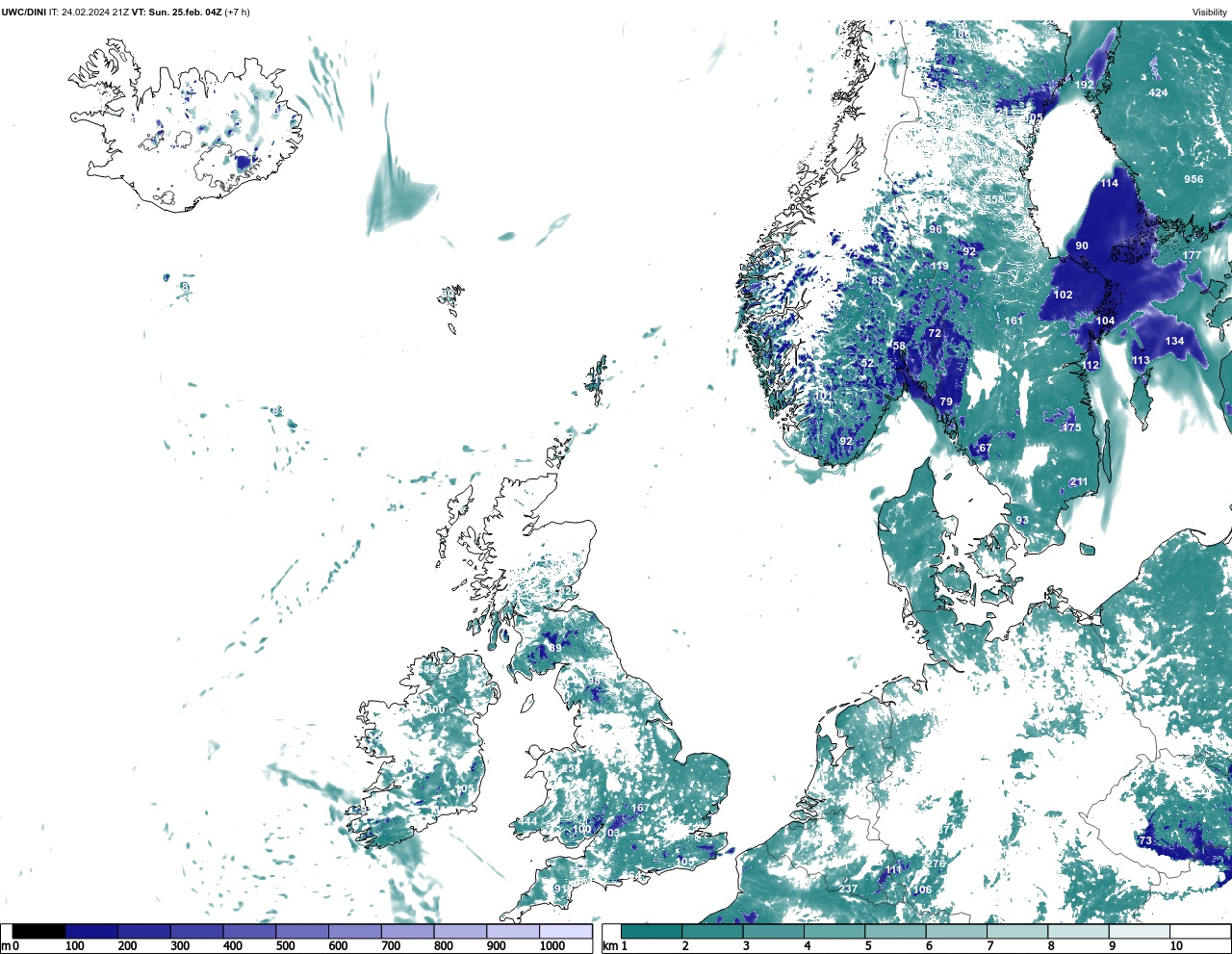This screenshot has height=954, width=1232.
Task: Click the tick label "1000" on the metre scale
Action: (552, 946)
